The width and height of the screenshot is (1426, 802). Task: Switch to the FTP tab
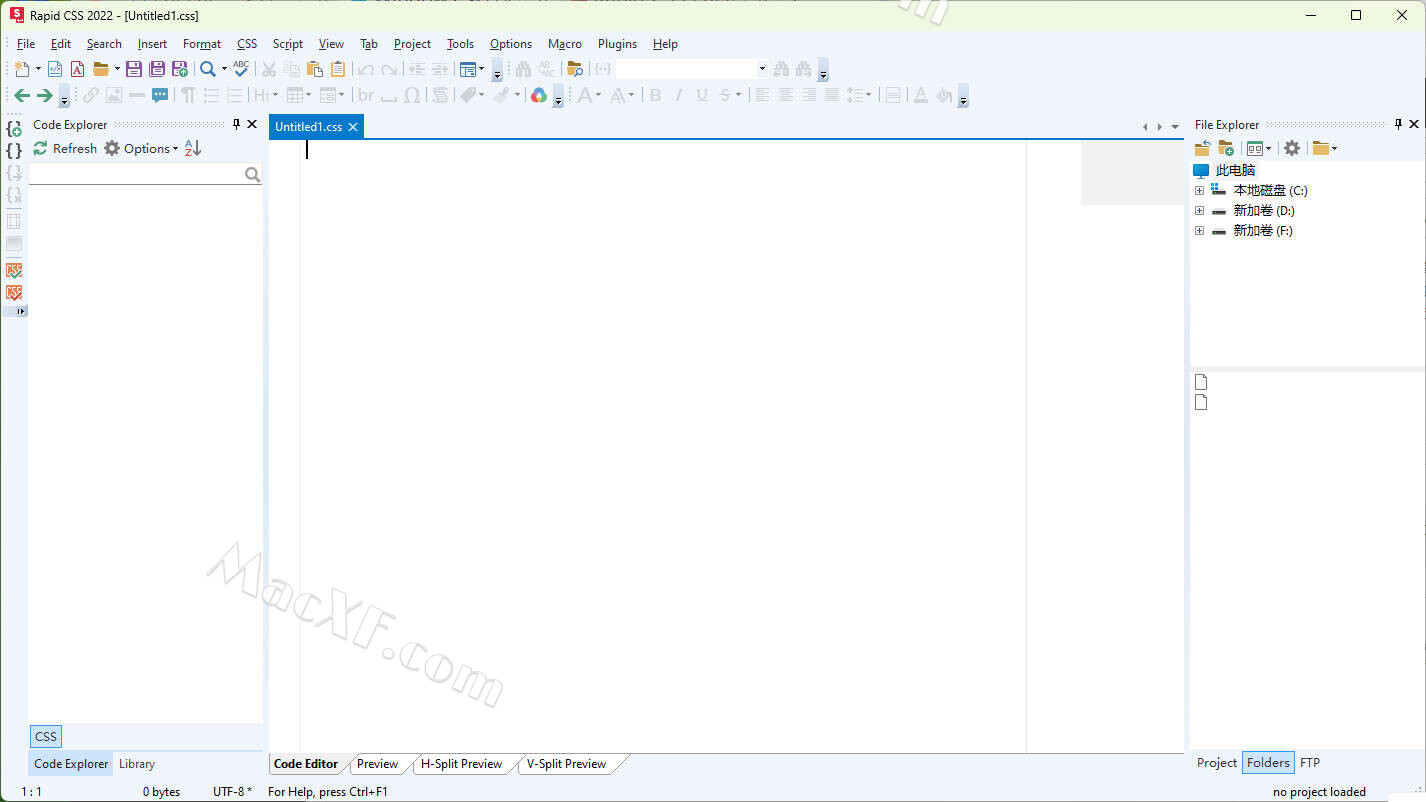(x=1310, y=763)
